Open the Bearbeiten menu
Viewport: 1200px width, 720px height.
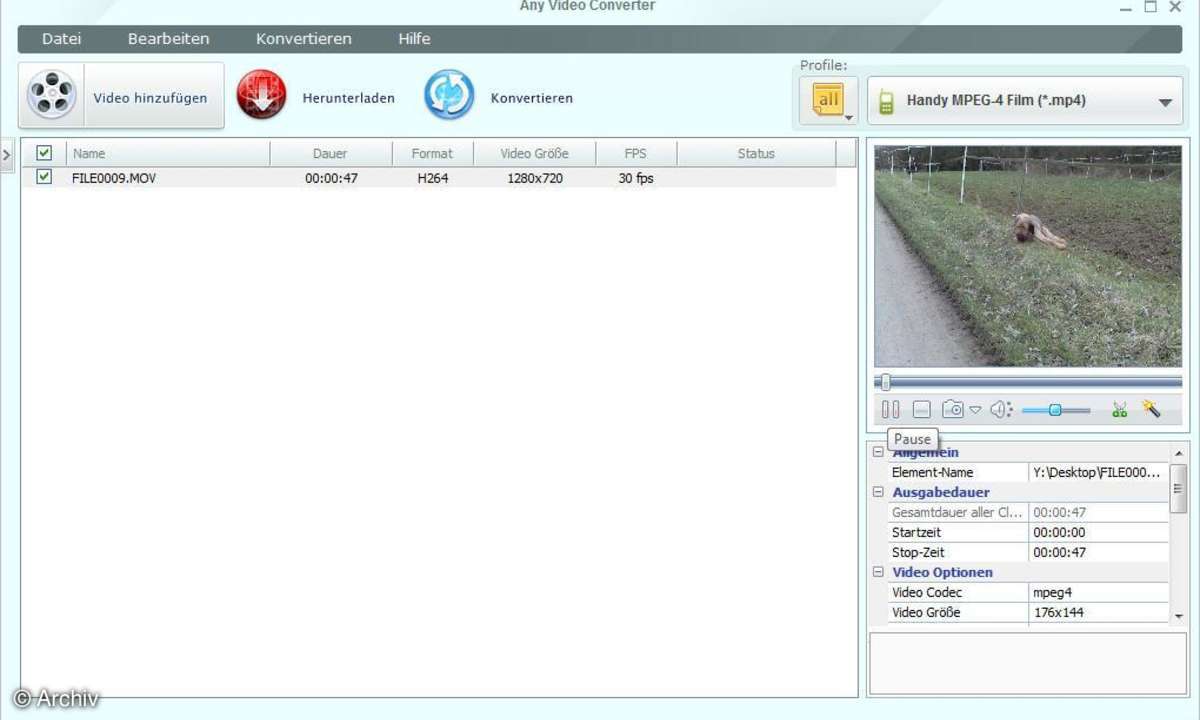[168, 39]
